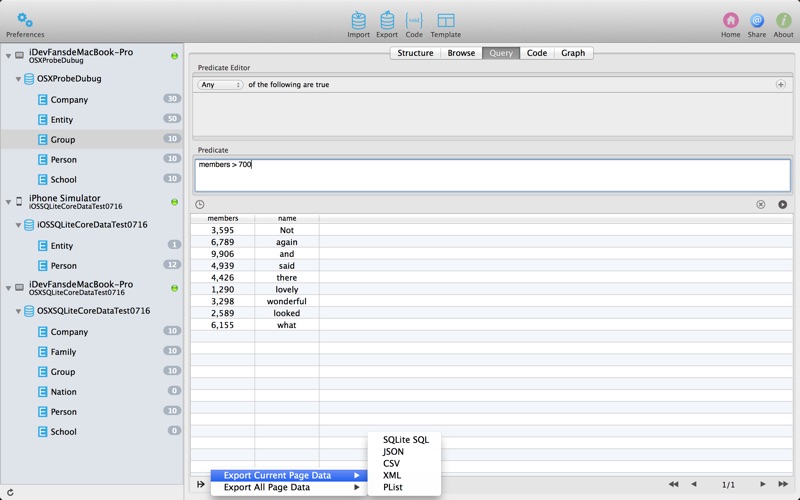Screen dimensions: 800x500
Task: Add a predicate rule with plus button
Action: pos(781,85)
